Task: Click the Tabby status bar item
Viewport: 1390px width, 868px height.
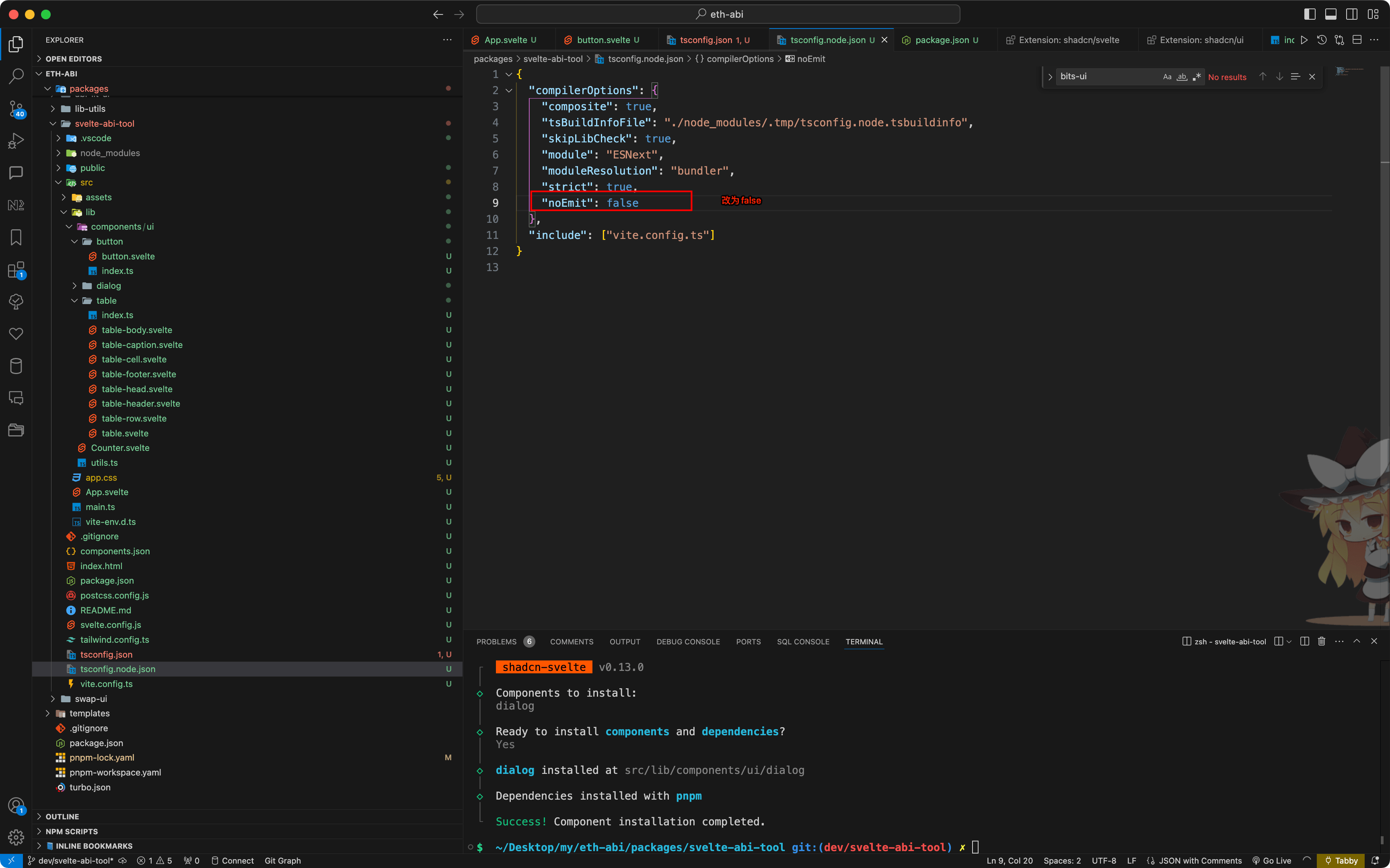Action: click(x=1341, y=860)
